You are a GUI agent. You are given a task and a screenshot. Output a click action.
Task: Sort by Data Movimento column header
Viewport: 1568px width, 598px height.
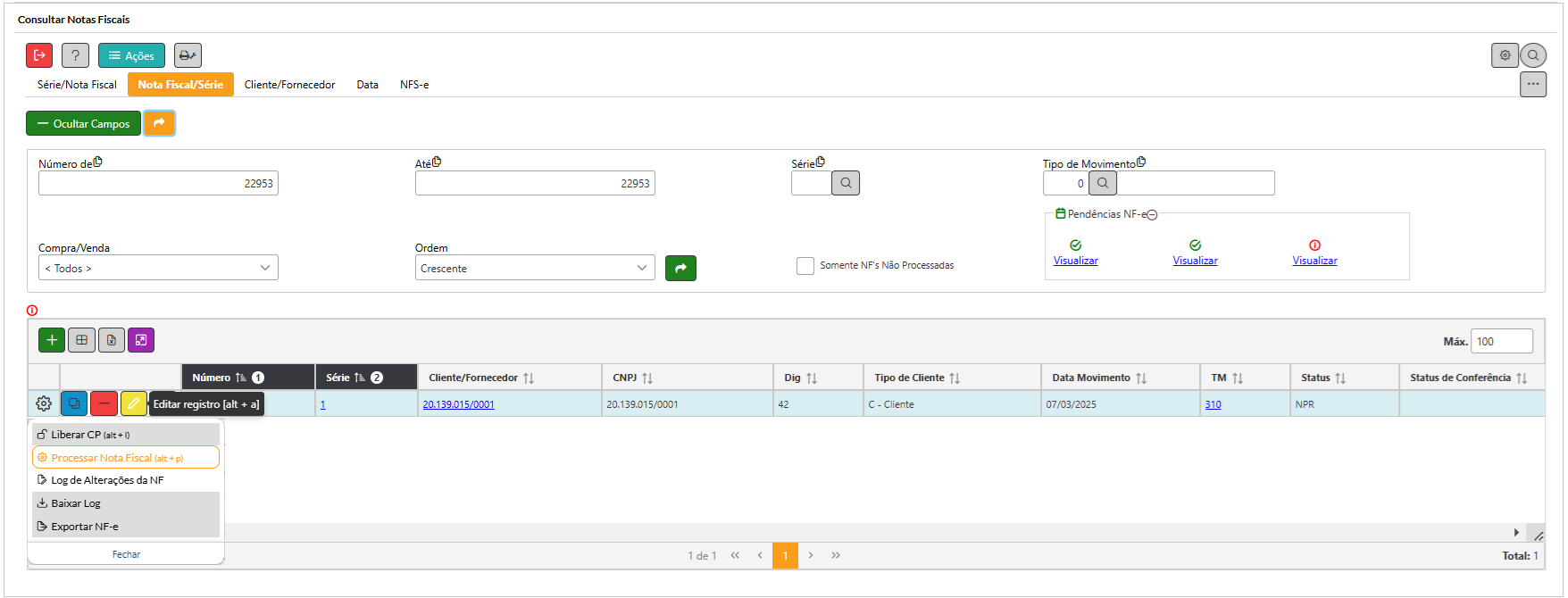coord(1098,378)
